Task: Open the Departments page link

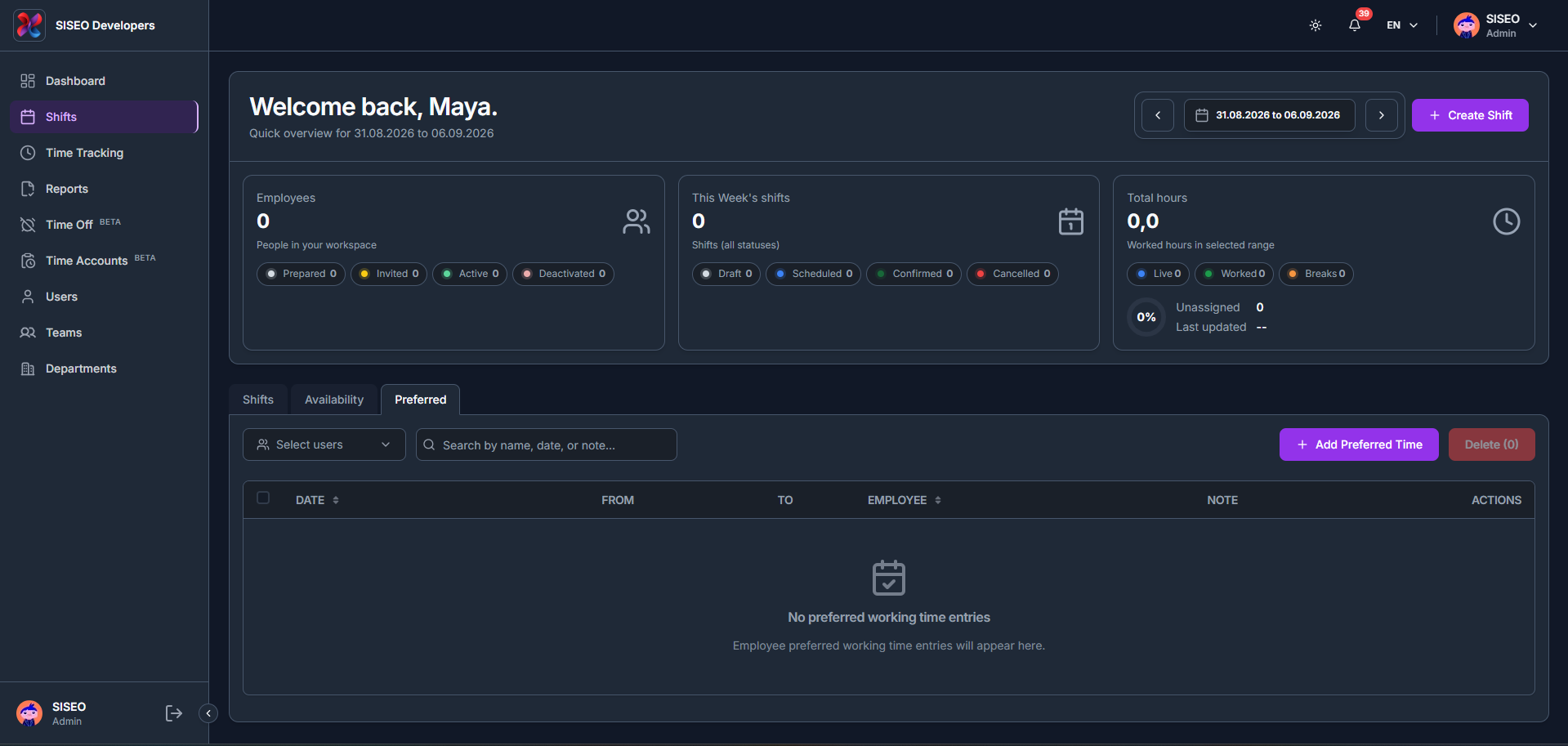Action: click(104, 369)
